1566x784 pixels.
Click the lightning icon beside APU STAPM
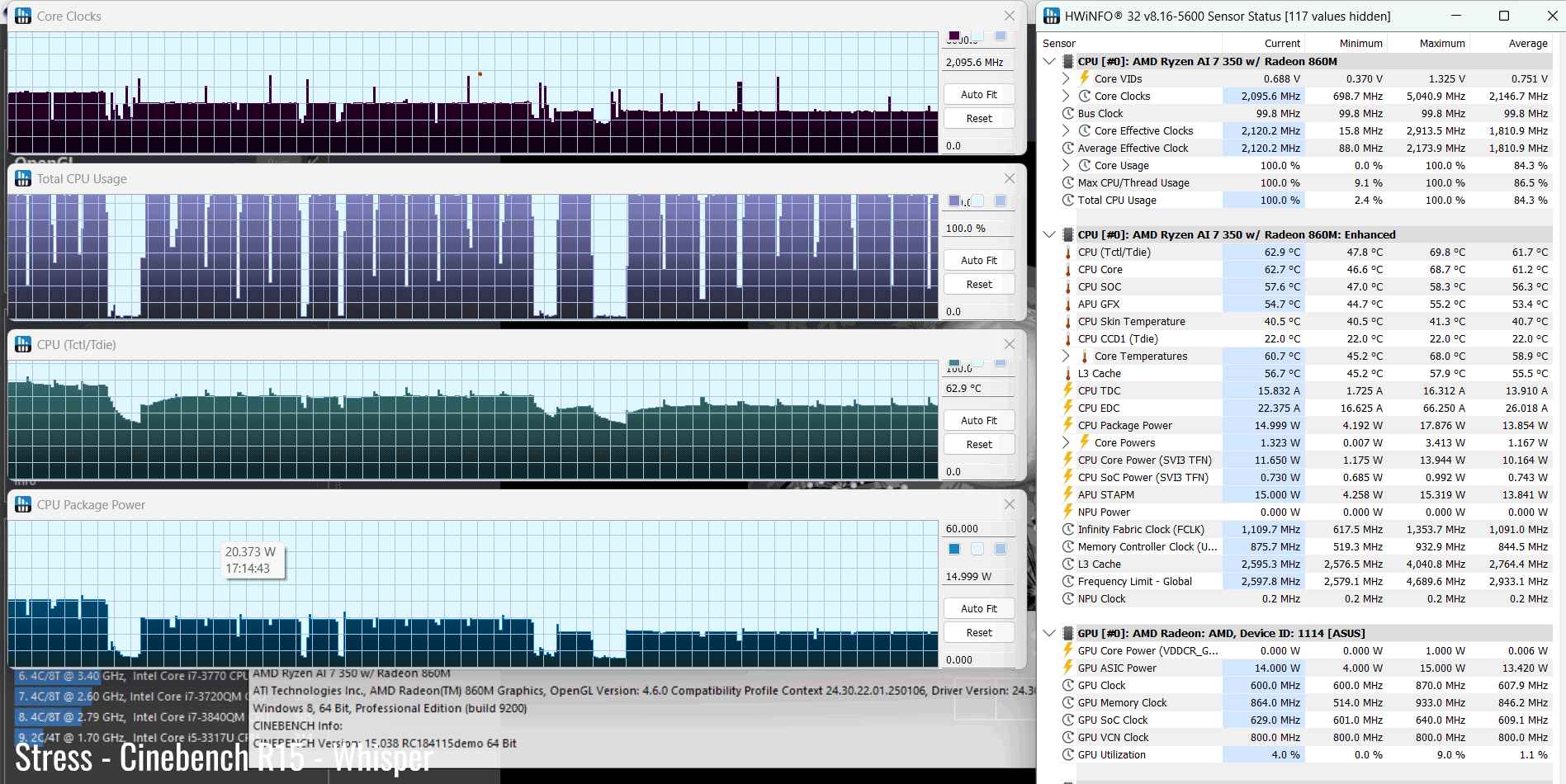[1068, 494]
